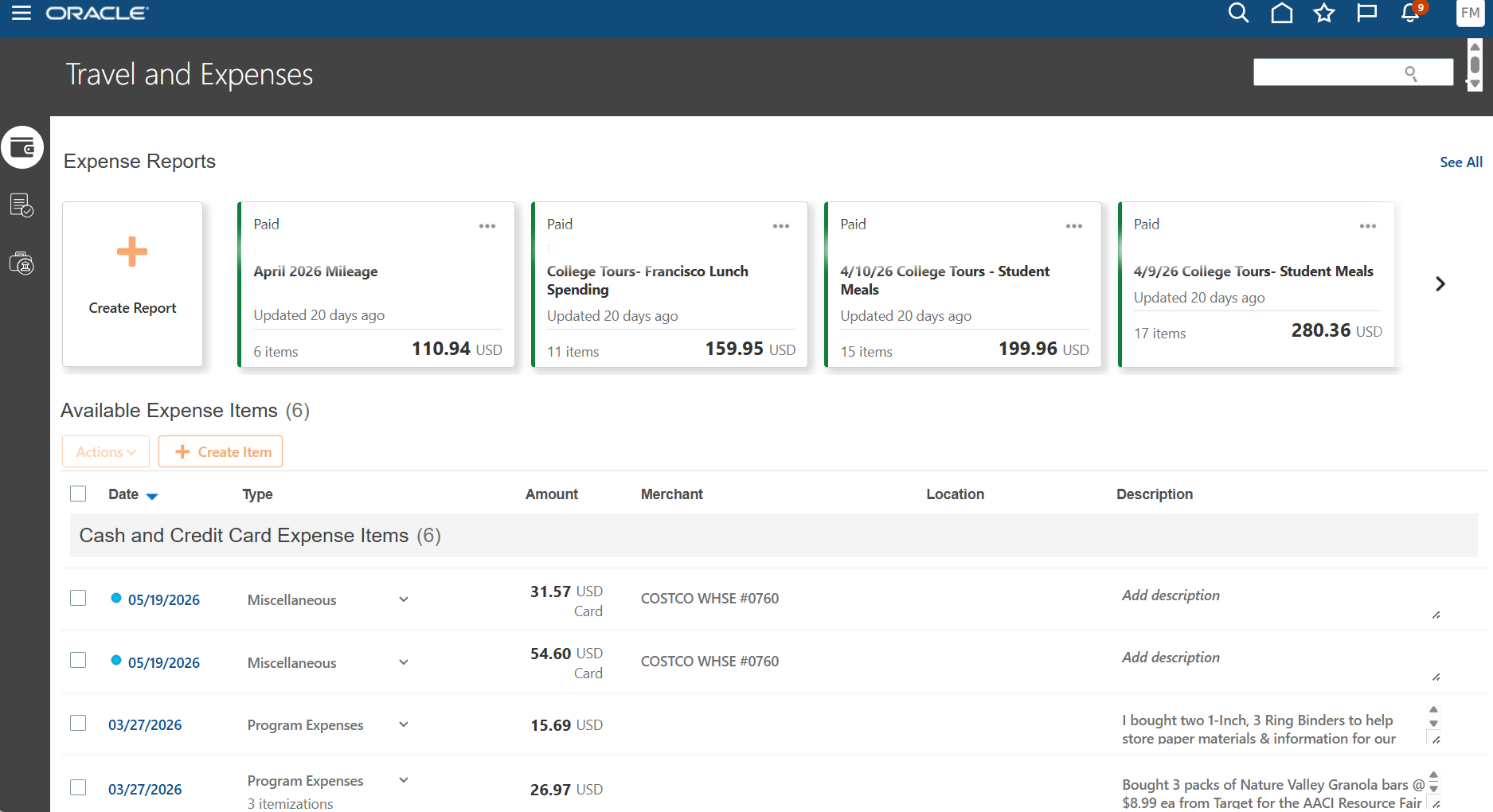Sort by Date column arrow
This screenshot has width=1493, height=812.
coord(152,496)
